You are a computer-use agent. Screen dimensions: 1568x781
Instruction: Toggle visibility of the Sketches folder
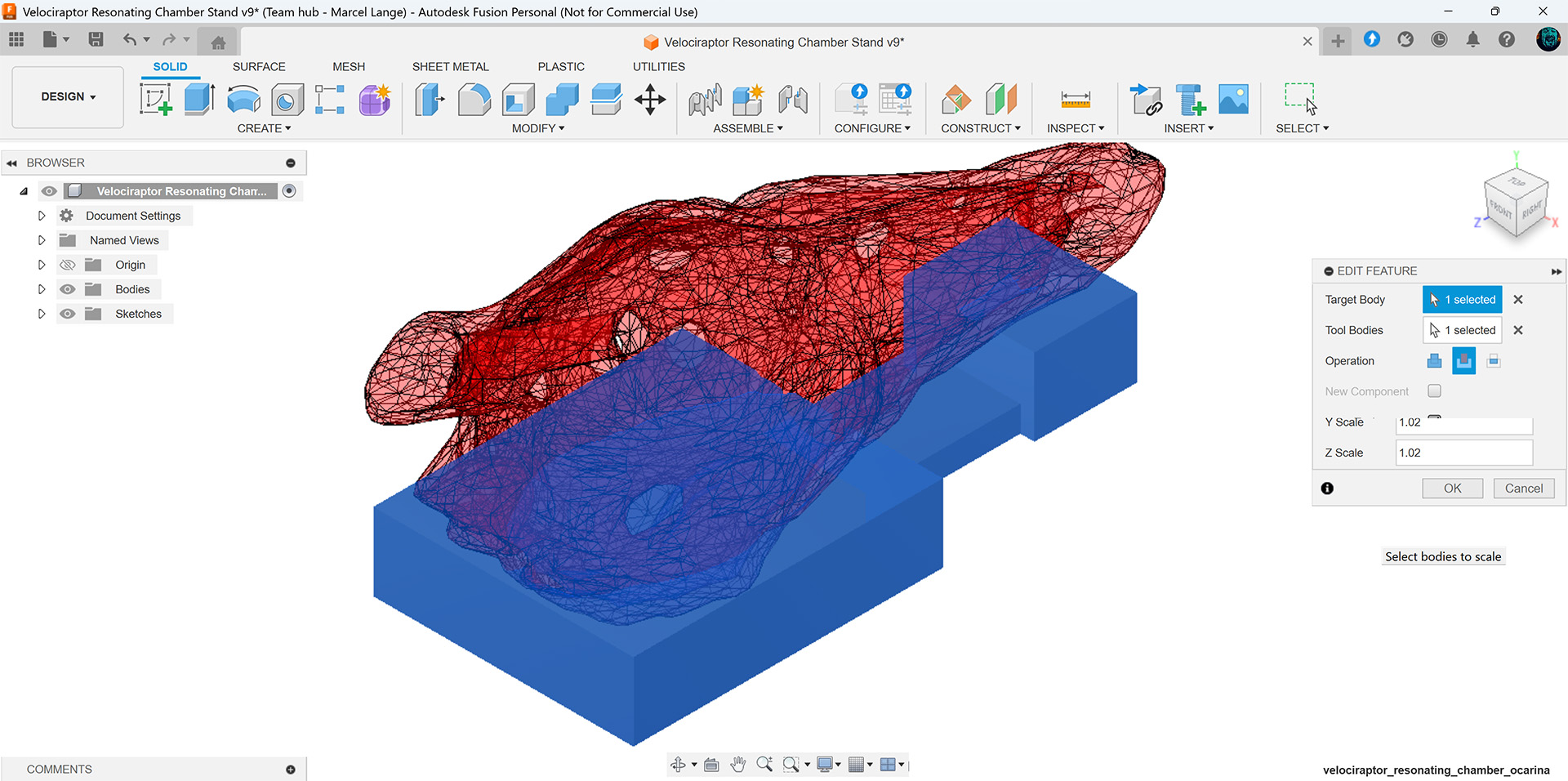68,314
